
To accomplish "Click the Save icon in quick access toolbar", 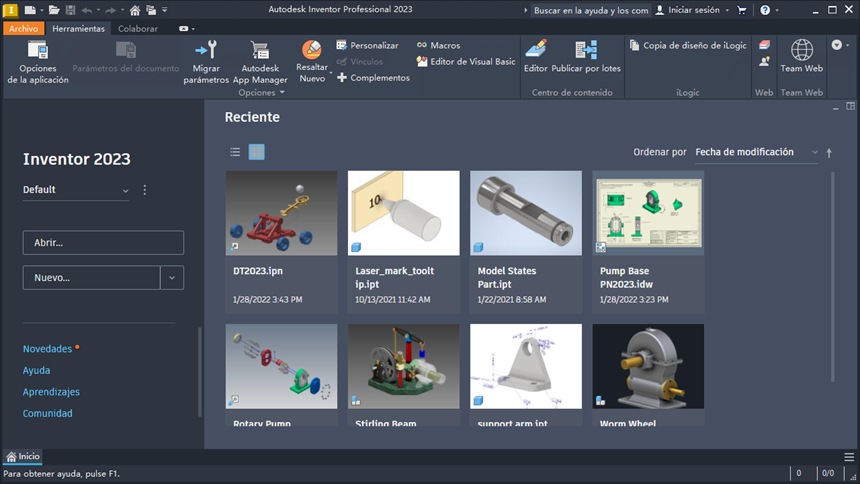I will (x=70, y=10).
